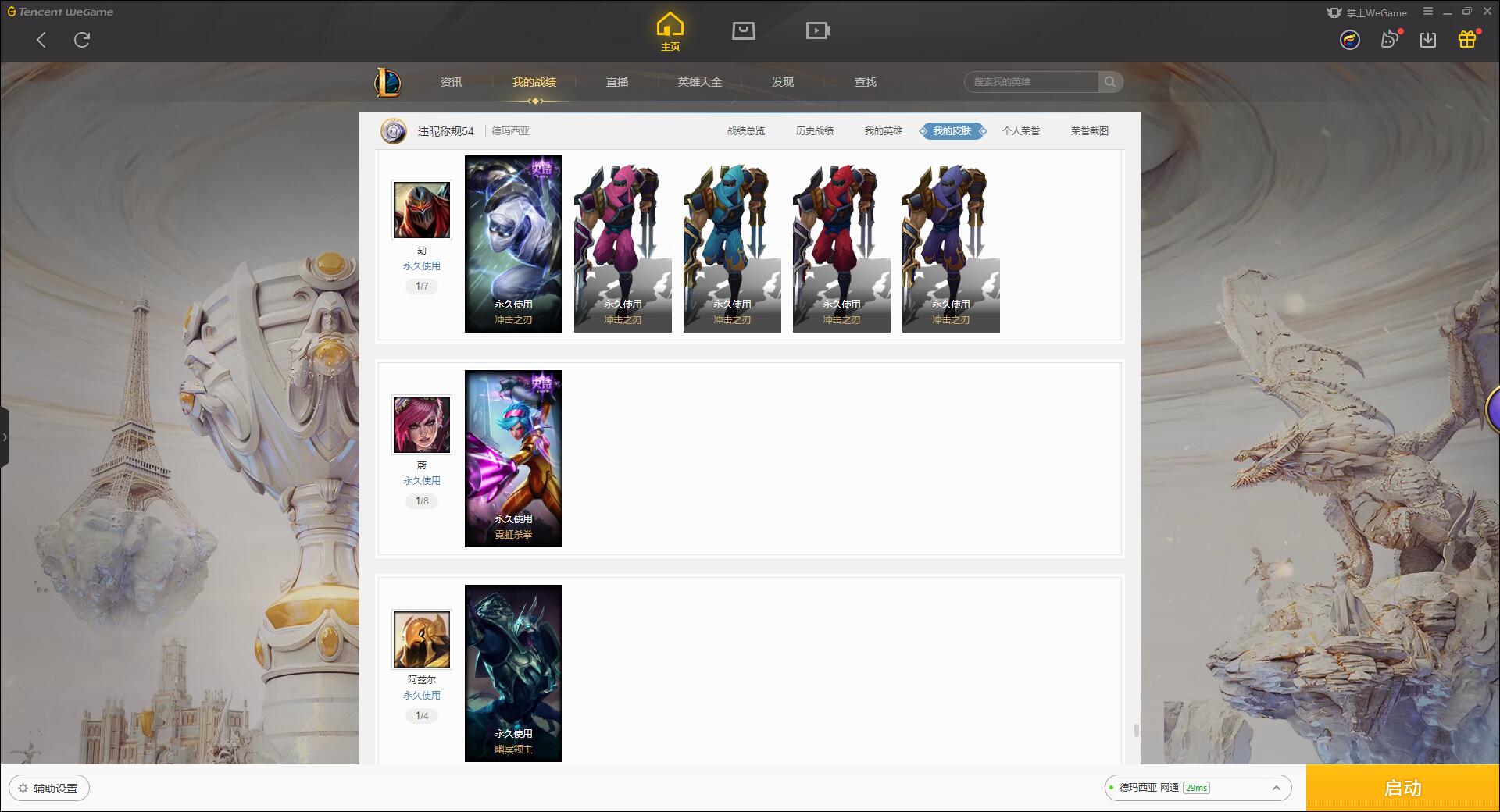
Task: Open the 霓虹杀拳 Vi skin
Action: click(513, 458)
